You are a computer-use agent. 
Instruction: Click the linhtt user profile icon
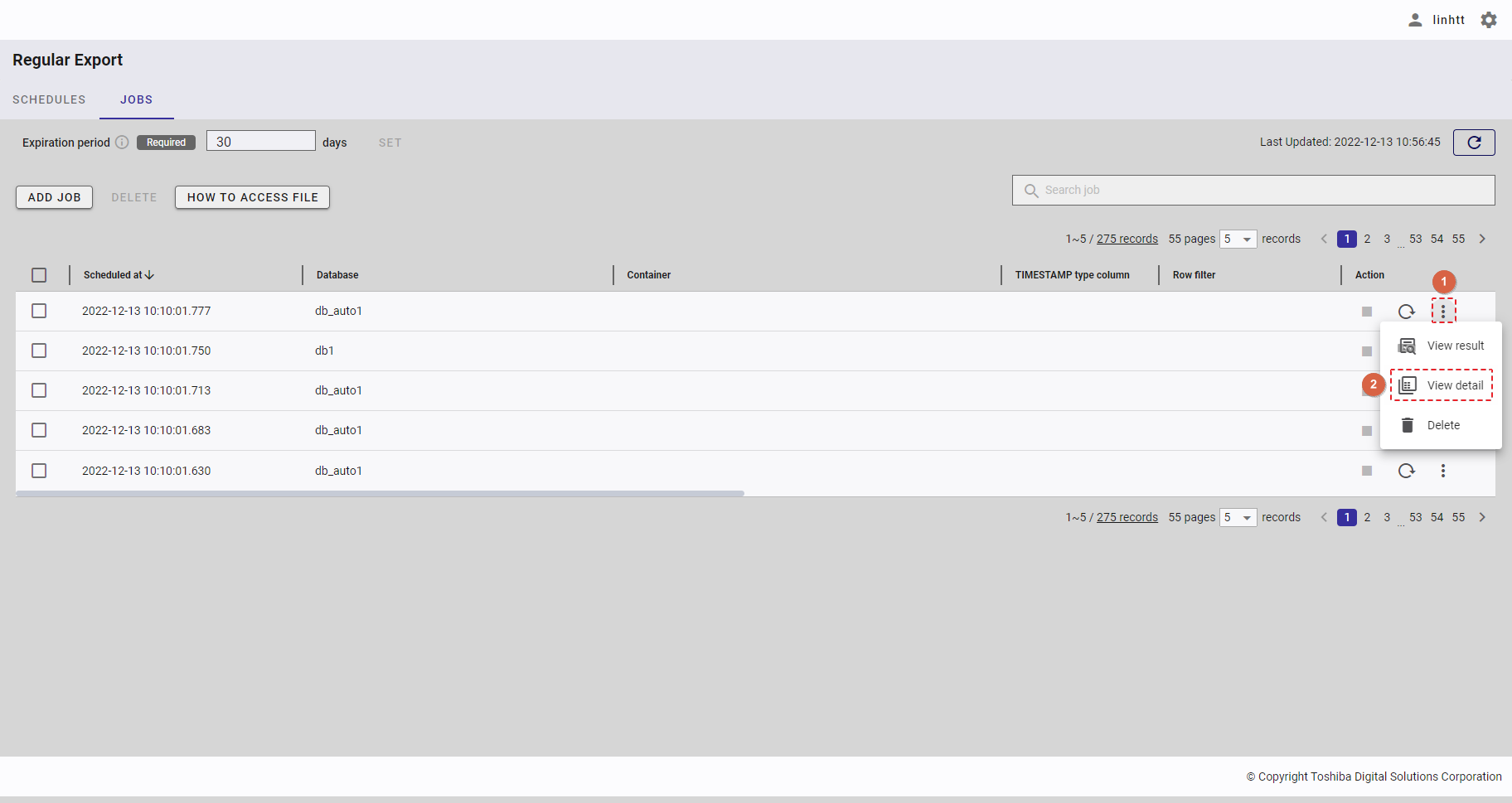pos(1415,20)
